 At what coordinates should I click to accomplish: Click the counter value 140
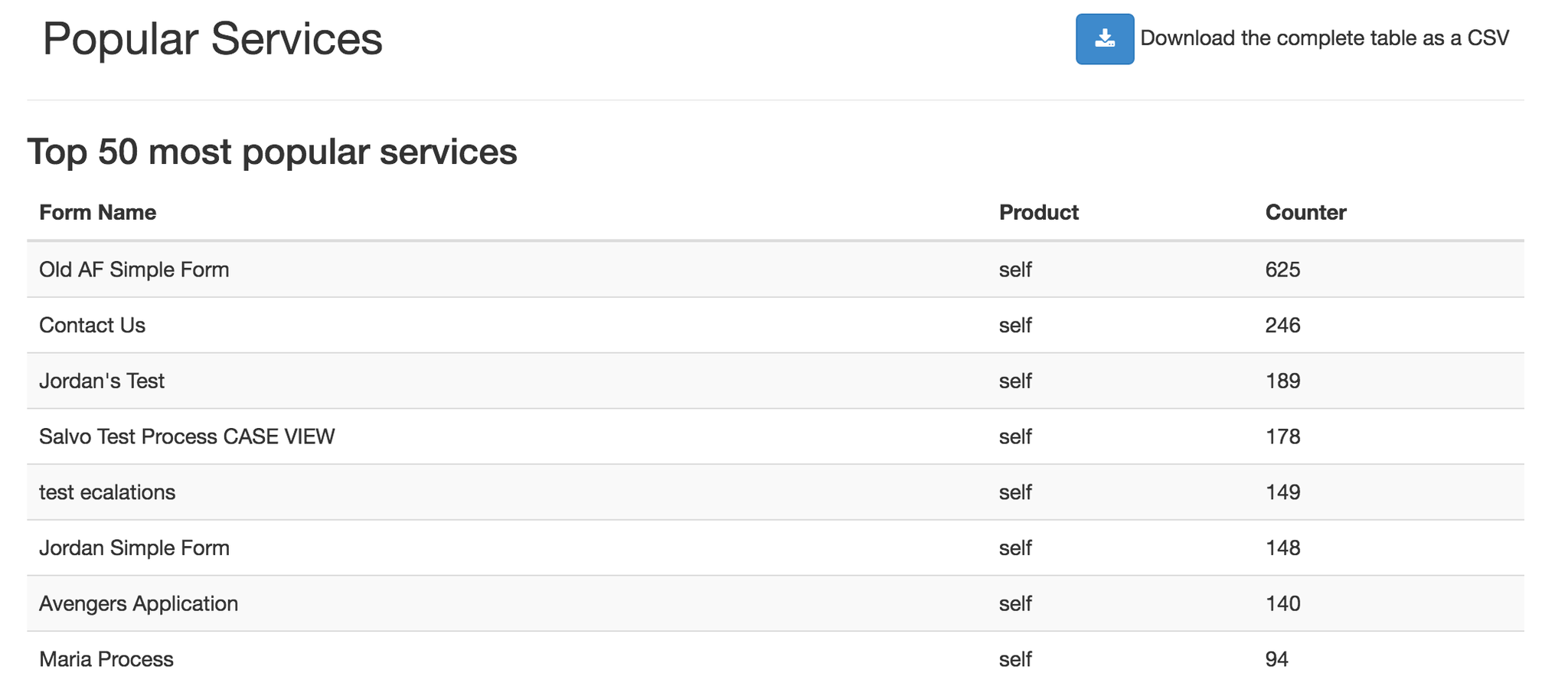coord(1282,603)
